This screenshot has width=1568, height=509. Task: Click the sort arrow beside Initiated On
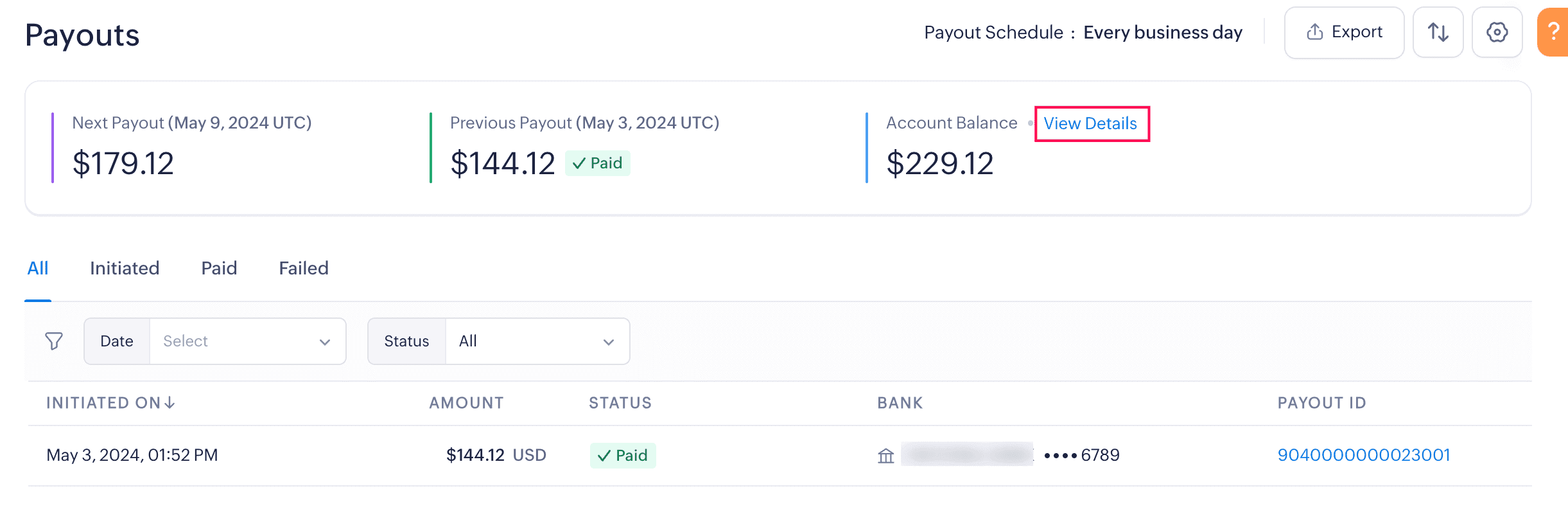click(170, 403)
